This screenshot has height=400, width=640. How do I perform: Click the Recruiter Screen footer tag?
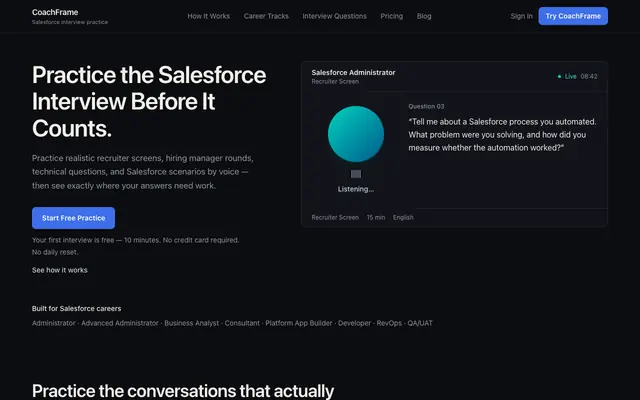point(335,218)
